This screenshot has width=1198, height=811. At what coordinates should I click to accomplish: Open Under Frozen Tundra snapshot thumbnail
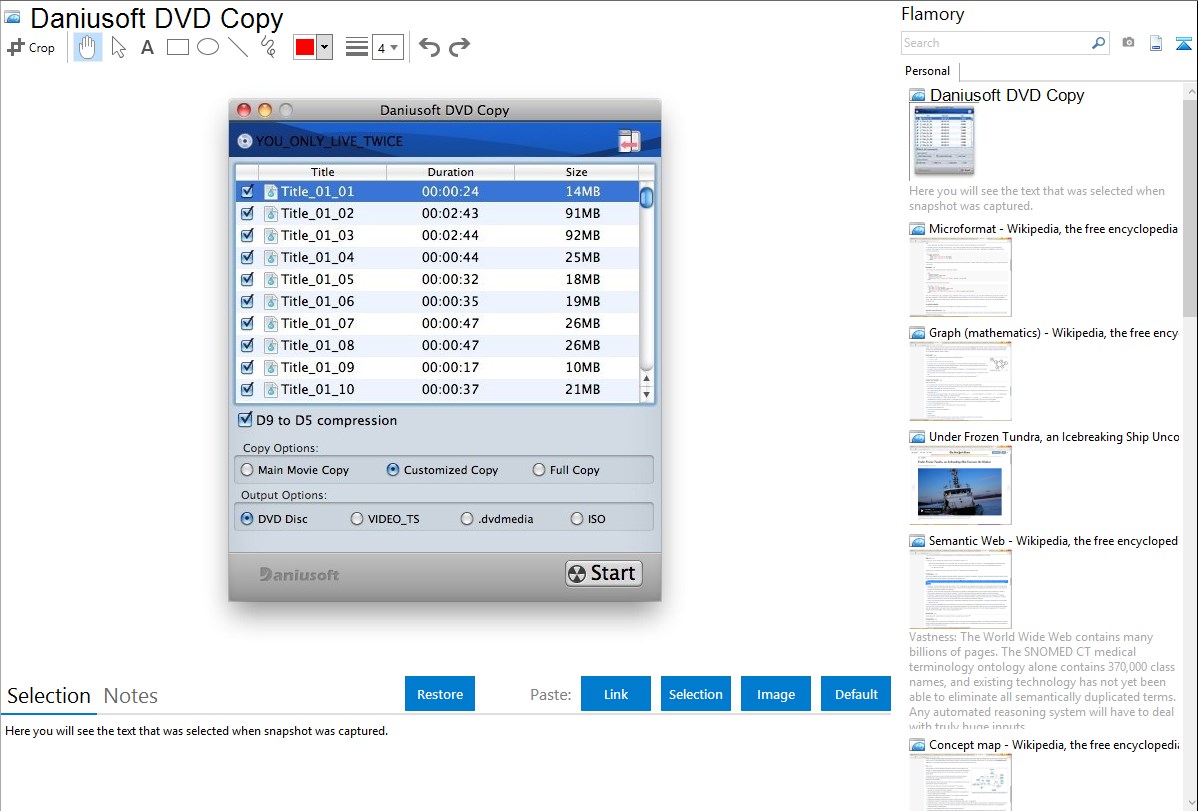point(960,485)
